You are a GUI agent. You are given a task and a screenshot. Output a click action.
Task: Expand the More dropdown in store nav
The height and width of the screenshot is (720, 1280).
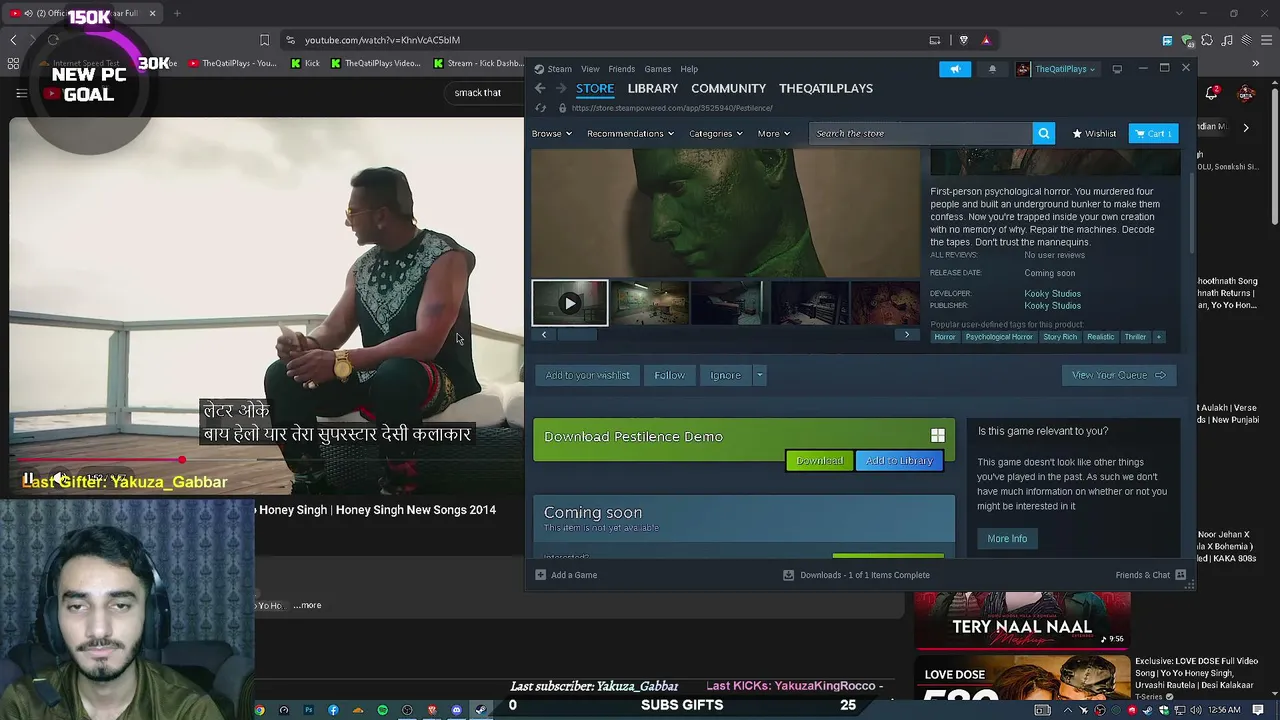pyautogui.click(x=773, y=133)
